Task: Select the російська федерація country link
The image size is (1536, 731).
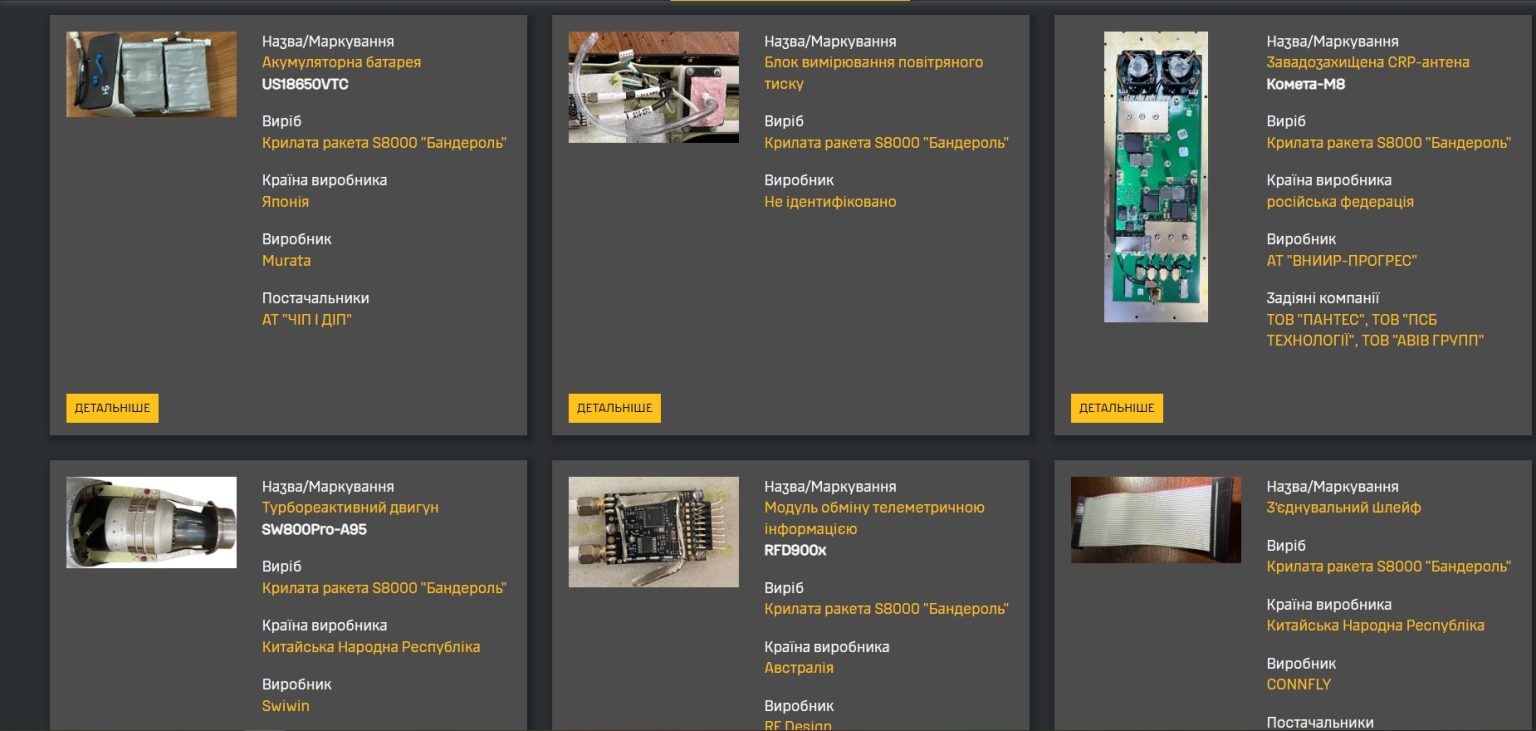Action: click(x=1339, y=202)
